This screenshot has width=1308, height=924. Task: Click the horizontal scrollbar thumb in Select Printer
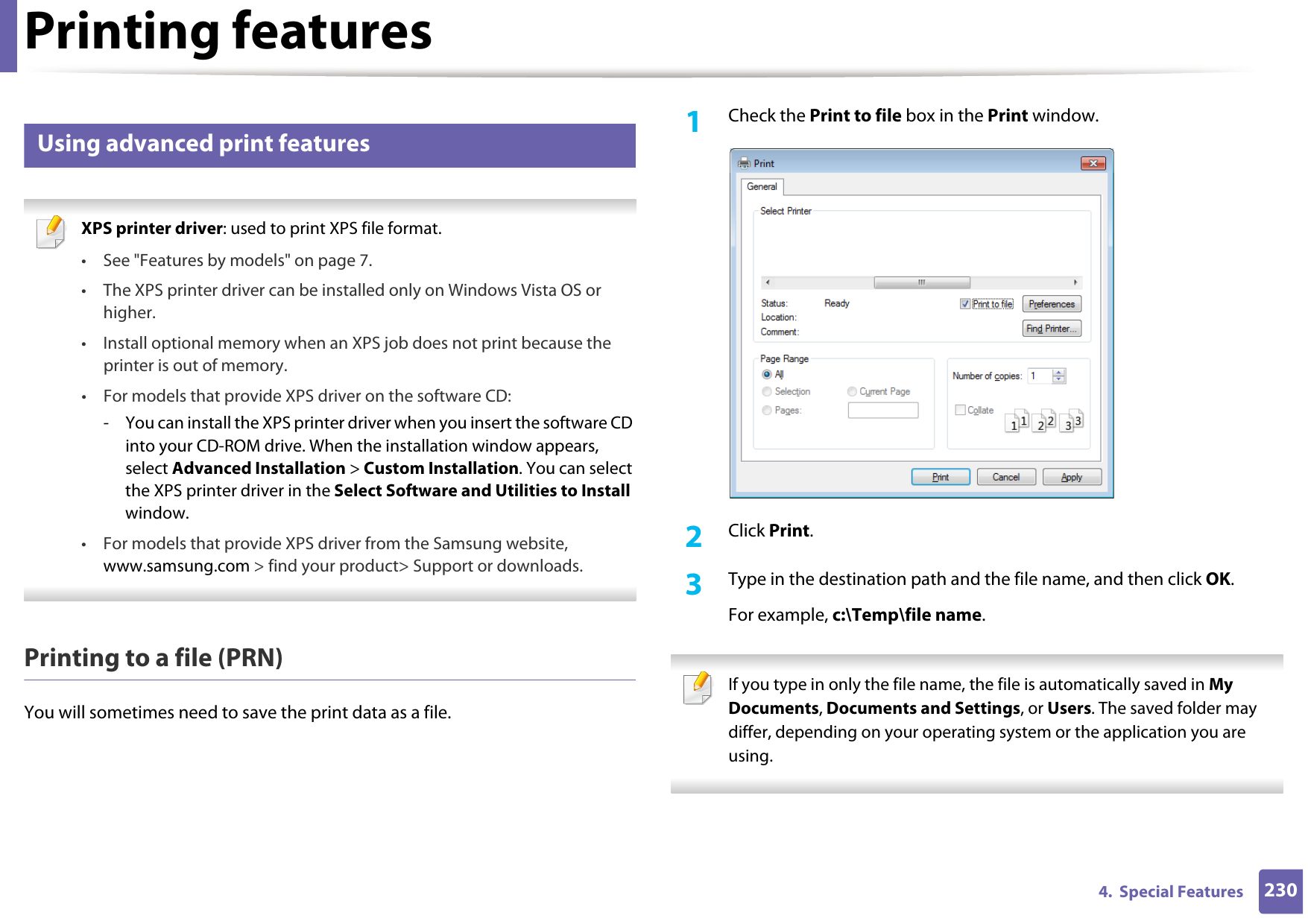(923, 283)
